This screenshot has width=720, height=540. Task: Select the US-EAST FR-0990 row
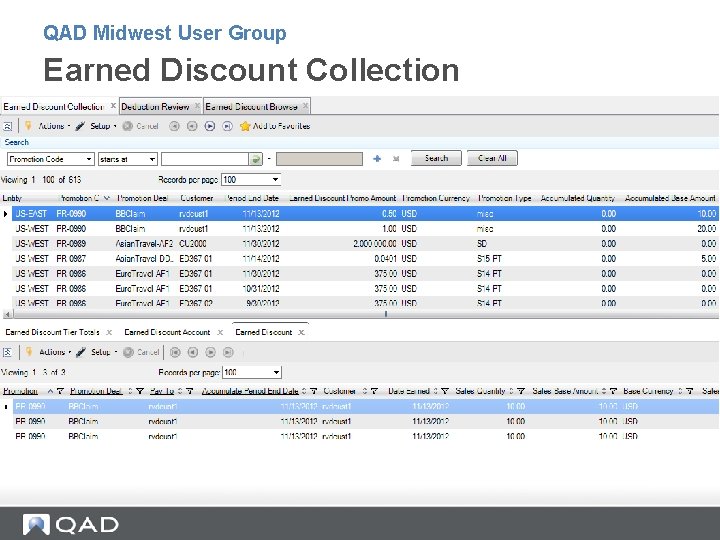click(365, 214)
